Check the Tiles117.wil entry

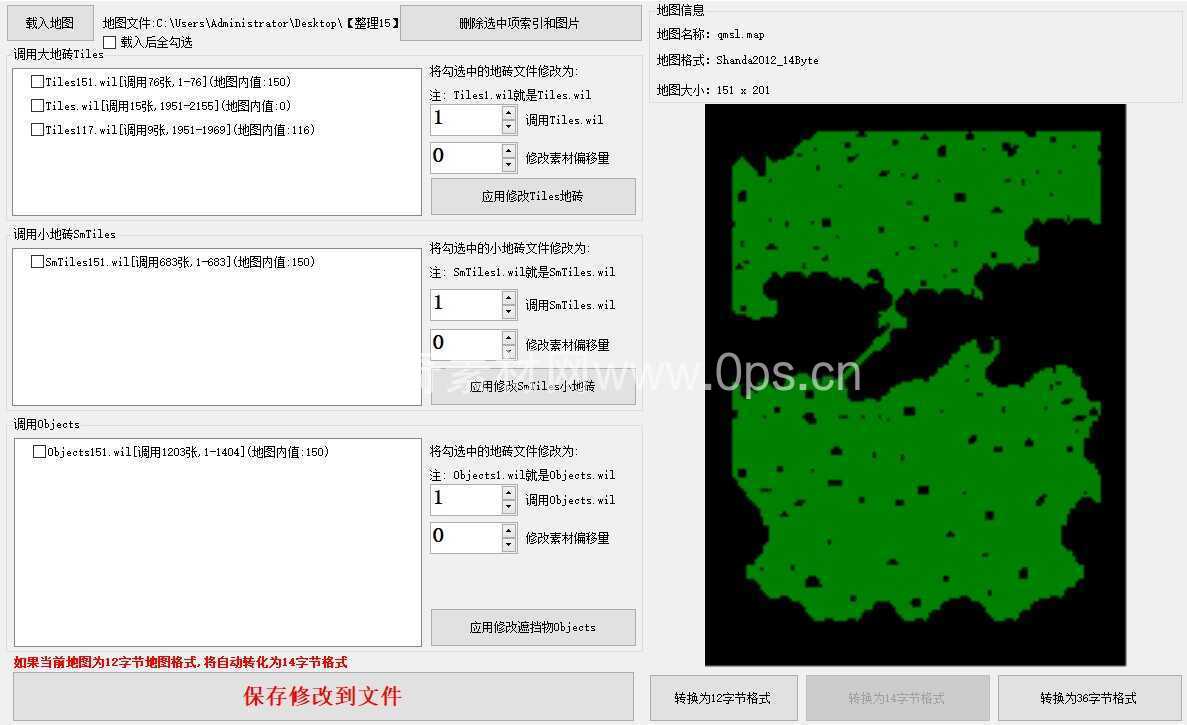tap(37, 129)
